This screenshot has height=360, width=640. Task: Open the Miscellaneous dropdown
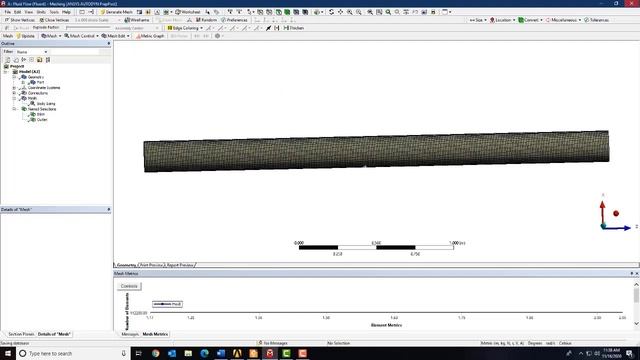563,20
